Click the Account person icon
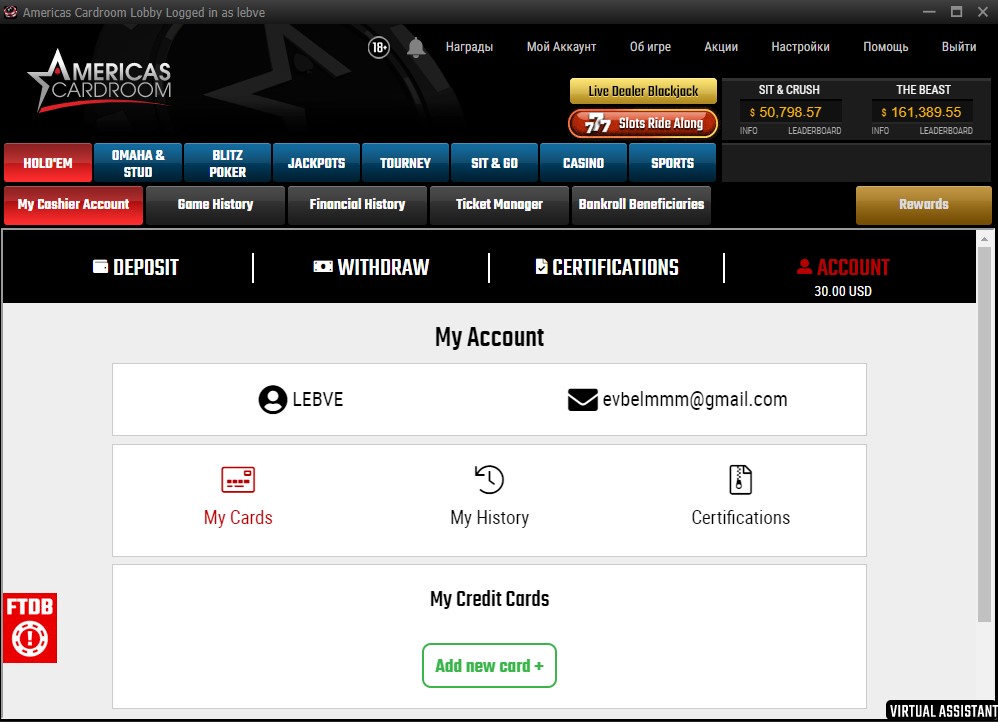998x722 pixels. (804, 266)
